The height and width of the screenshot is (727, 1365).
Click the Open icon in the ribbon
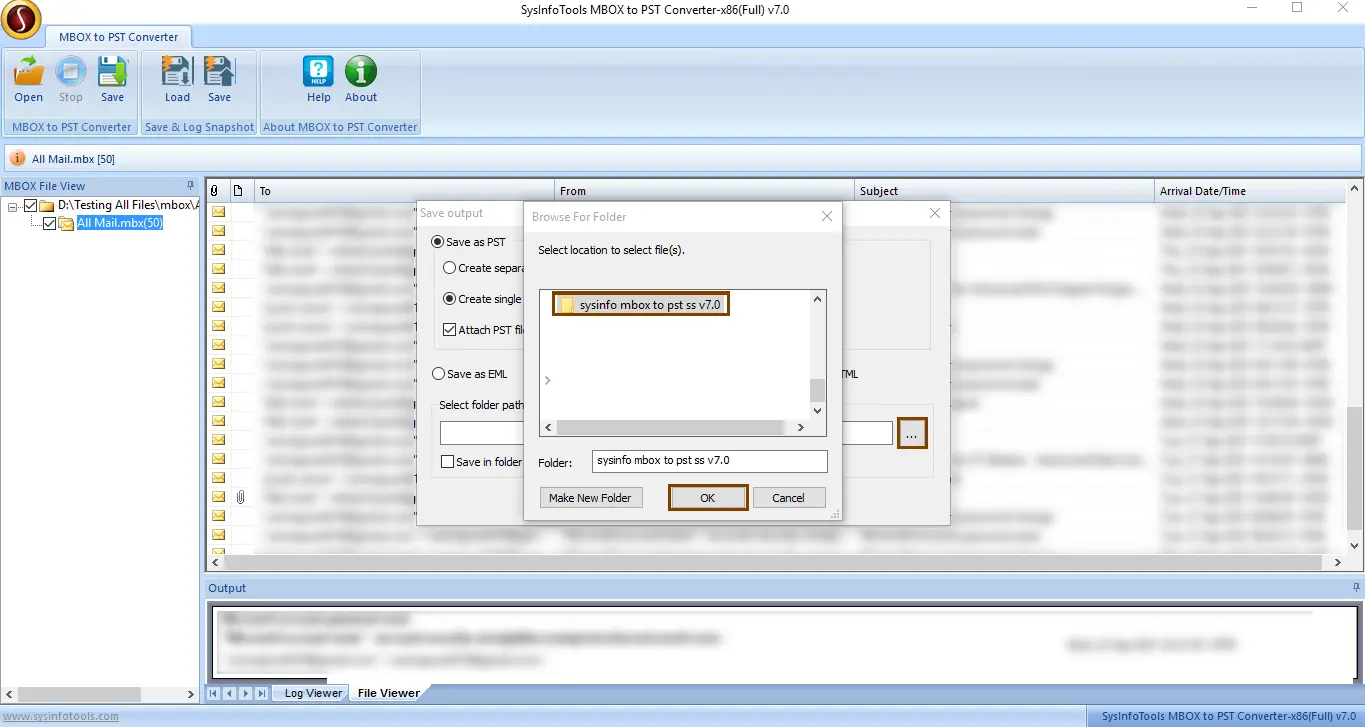[x=28, y=72]
